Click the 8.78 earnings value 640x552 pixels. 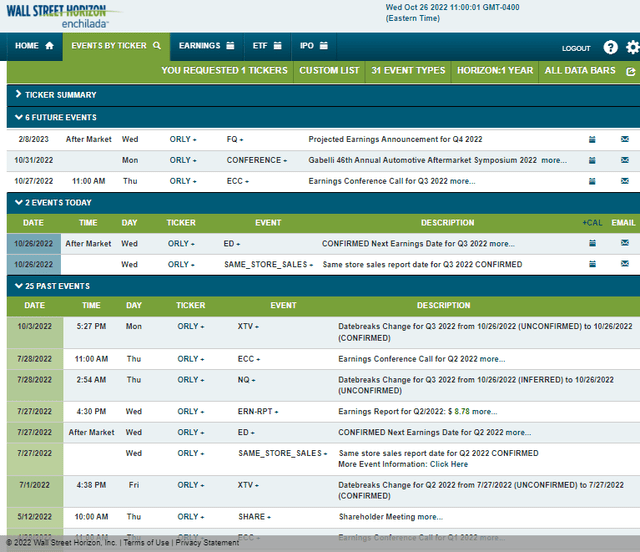[x=462, y=412]
